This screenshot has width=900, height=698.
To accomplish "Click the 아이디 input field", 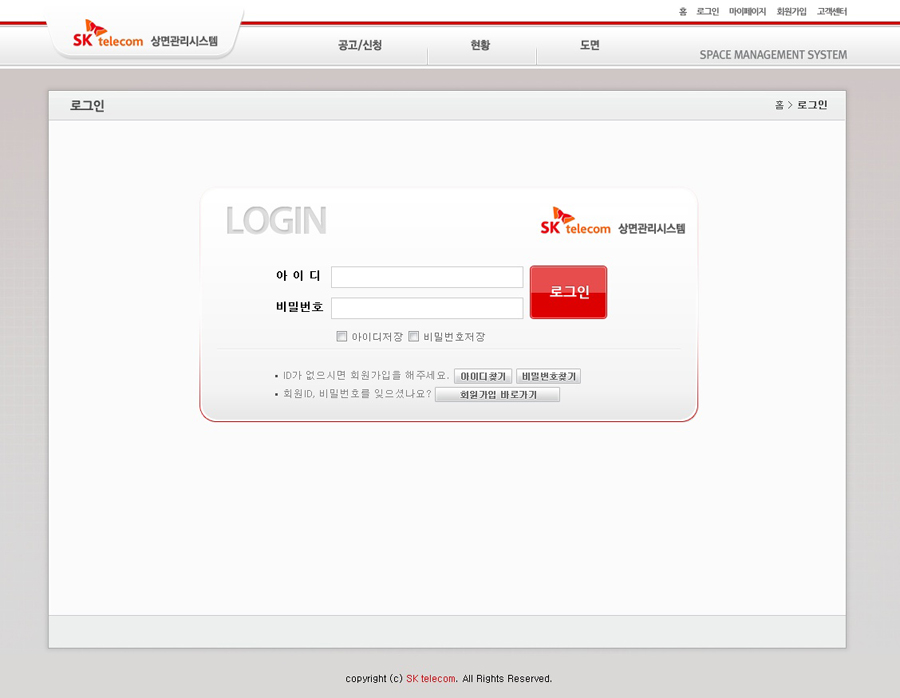I will [x=427, y=277].
